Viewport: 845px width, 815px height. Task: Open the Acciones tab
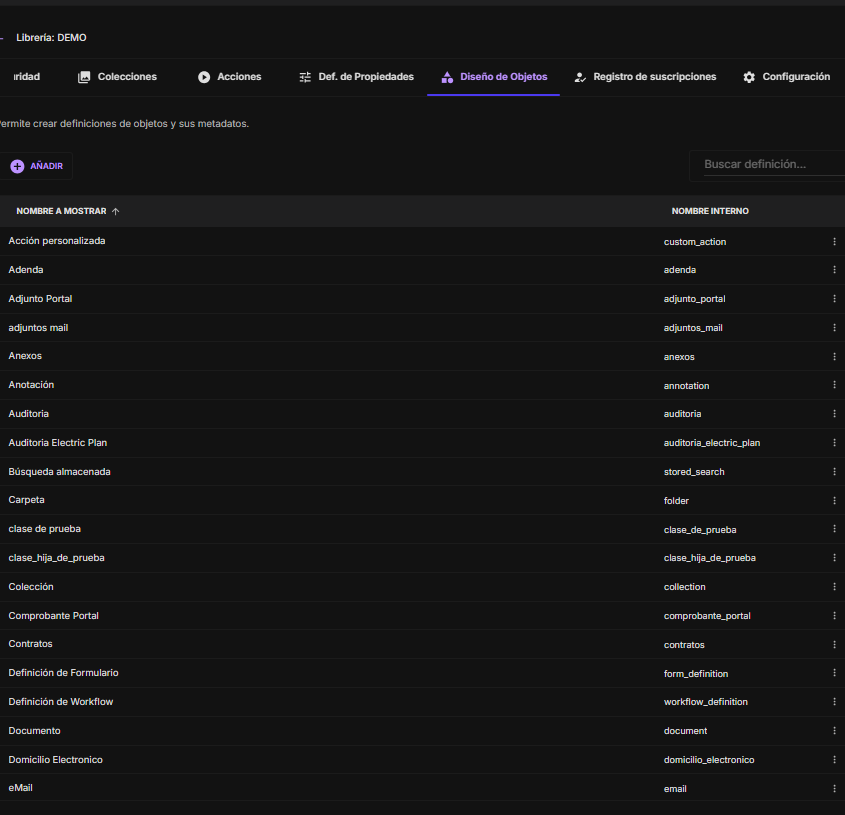click(230, 77)
